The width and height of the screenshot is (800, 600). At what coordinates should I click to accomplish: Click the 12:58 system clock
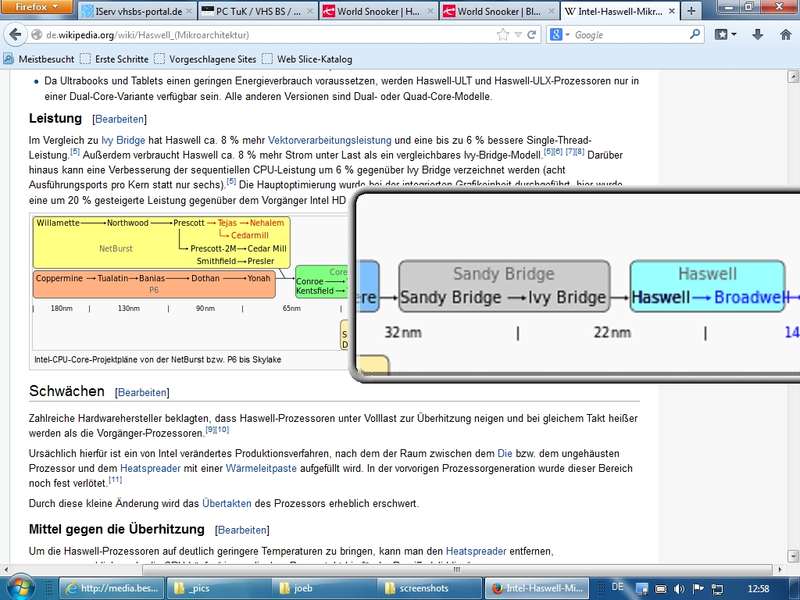[758, 589]
